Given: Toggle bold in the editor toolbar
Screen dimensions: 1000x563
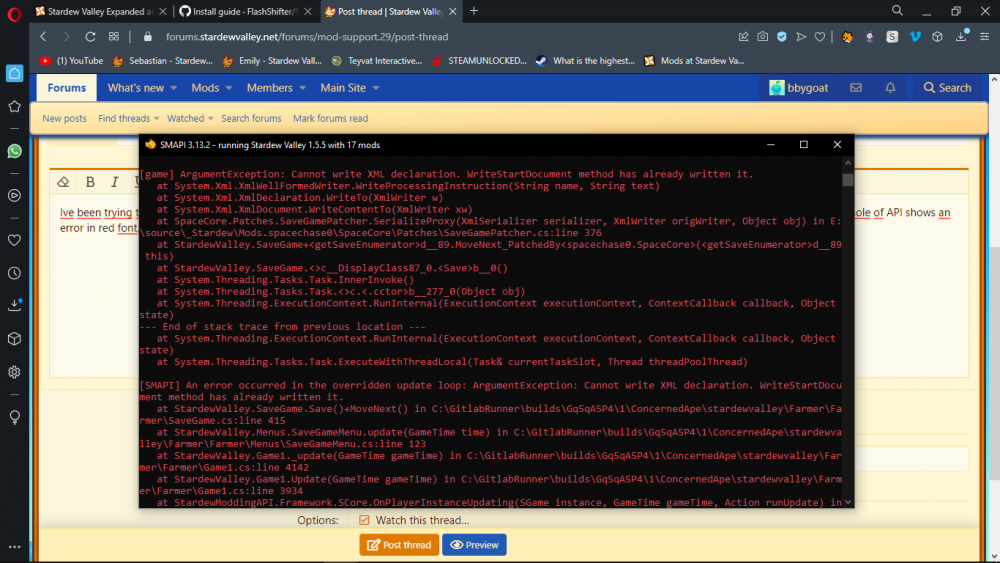Looking at the screenshot, I should click(90, 182).
